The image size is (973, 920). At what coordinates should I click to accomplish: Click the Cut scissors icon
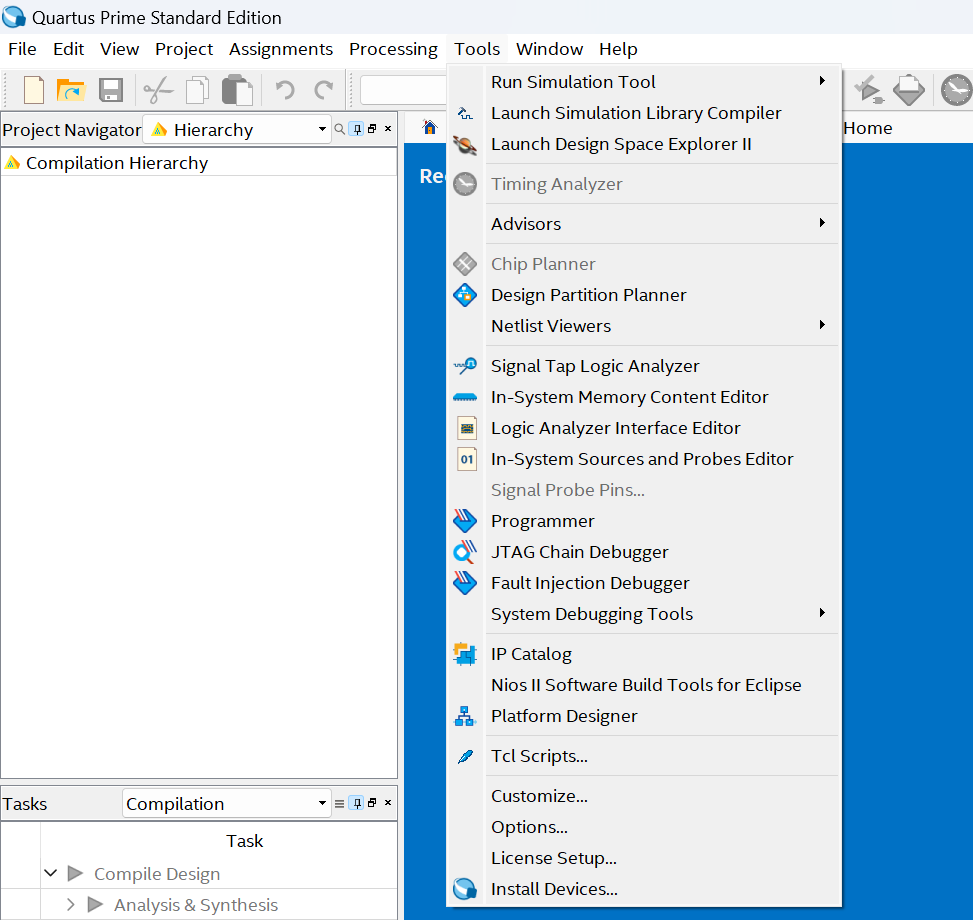click(x=158, y=91)
